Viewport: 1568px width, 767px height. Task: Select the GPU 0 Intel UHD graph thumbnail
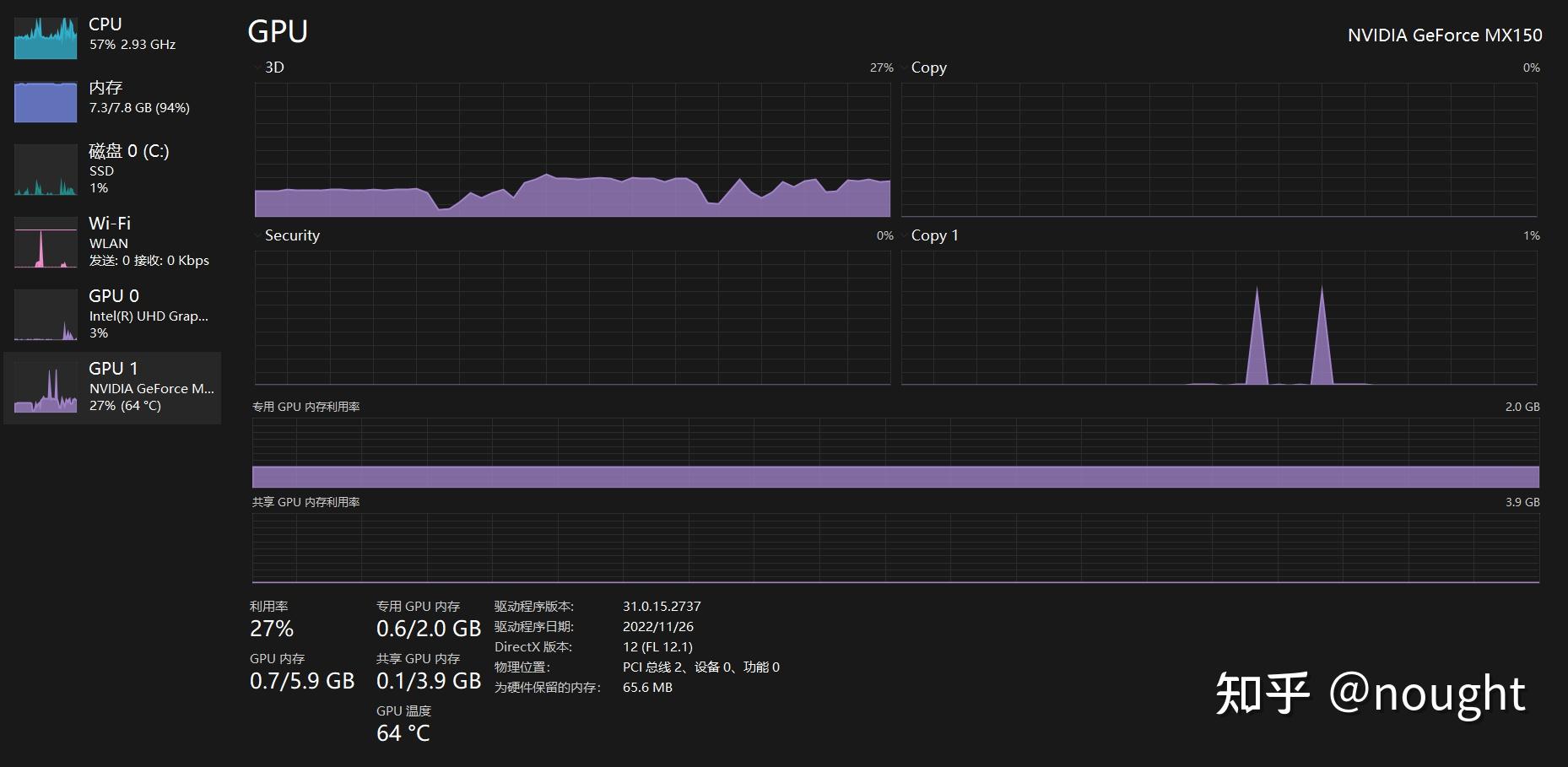[x=46, y=315]
